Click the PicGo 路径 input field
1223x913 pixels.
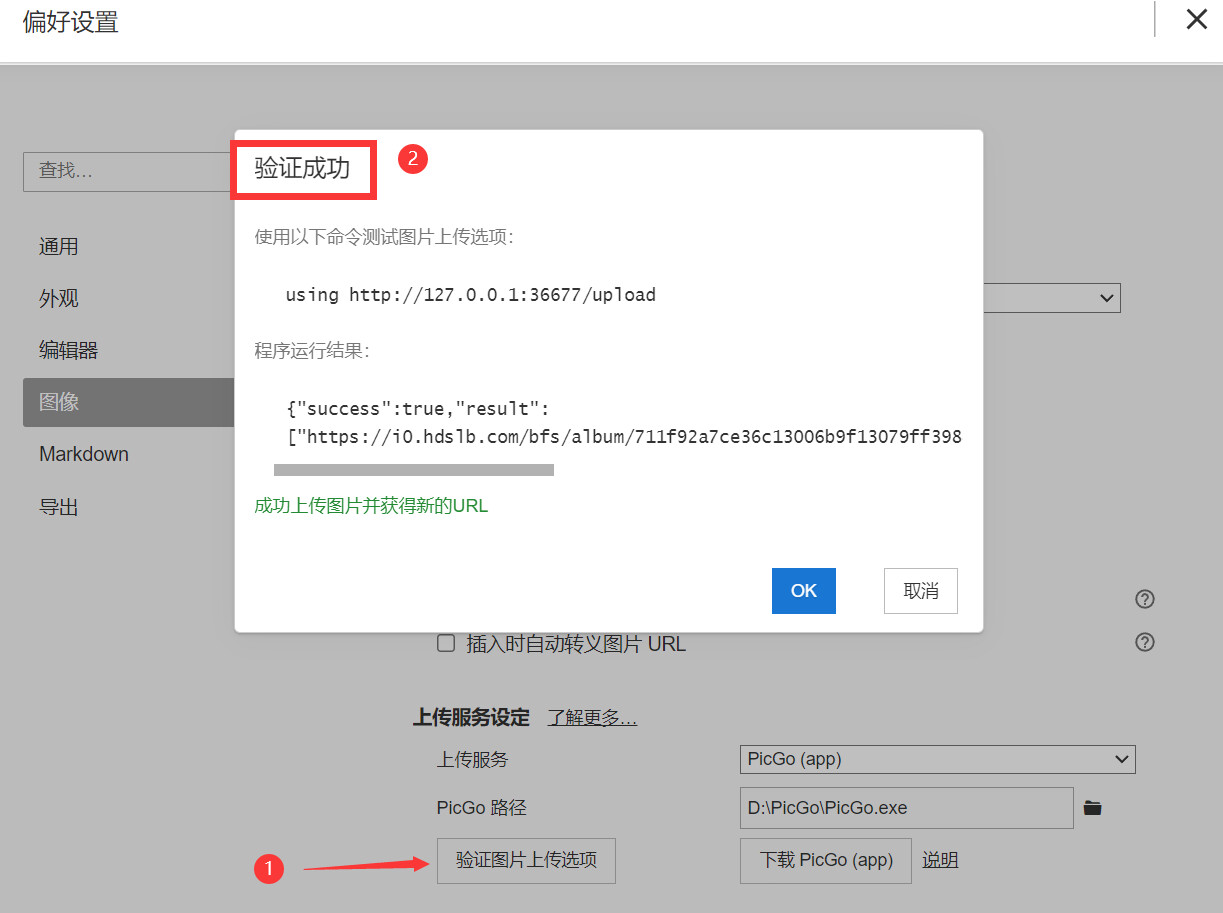click(907, 808)
